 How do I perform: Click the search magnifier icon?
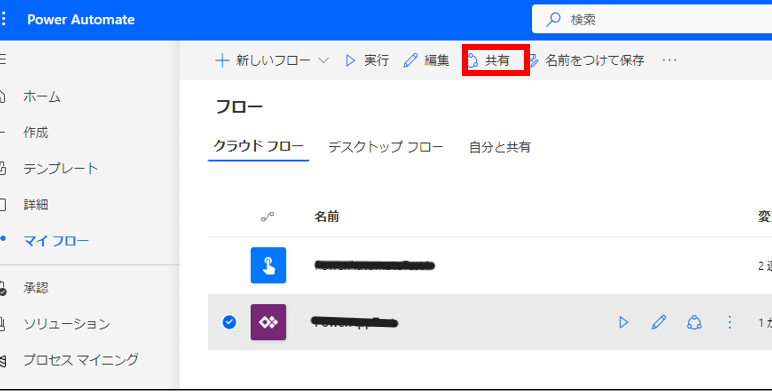pos(553,20)
